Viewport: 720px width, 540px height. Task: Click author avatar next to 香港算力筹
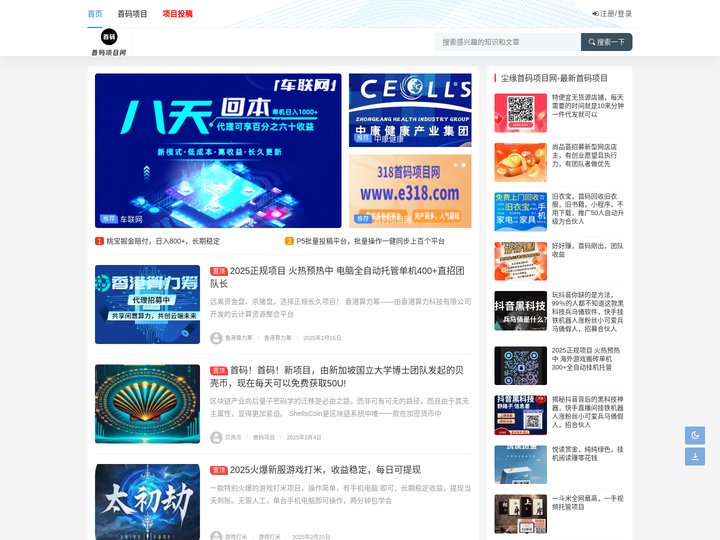click(216, 338)
